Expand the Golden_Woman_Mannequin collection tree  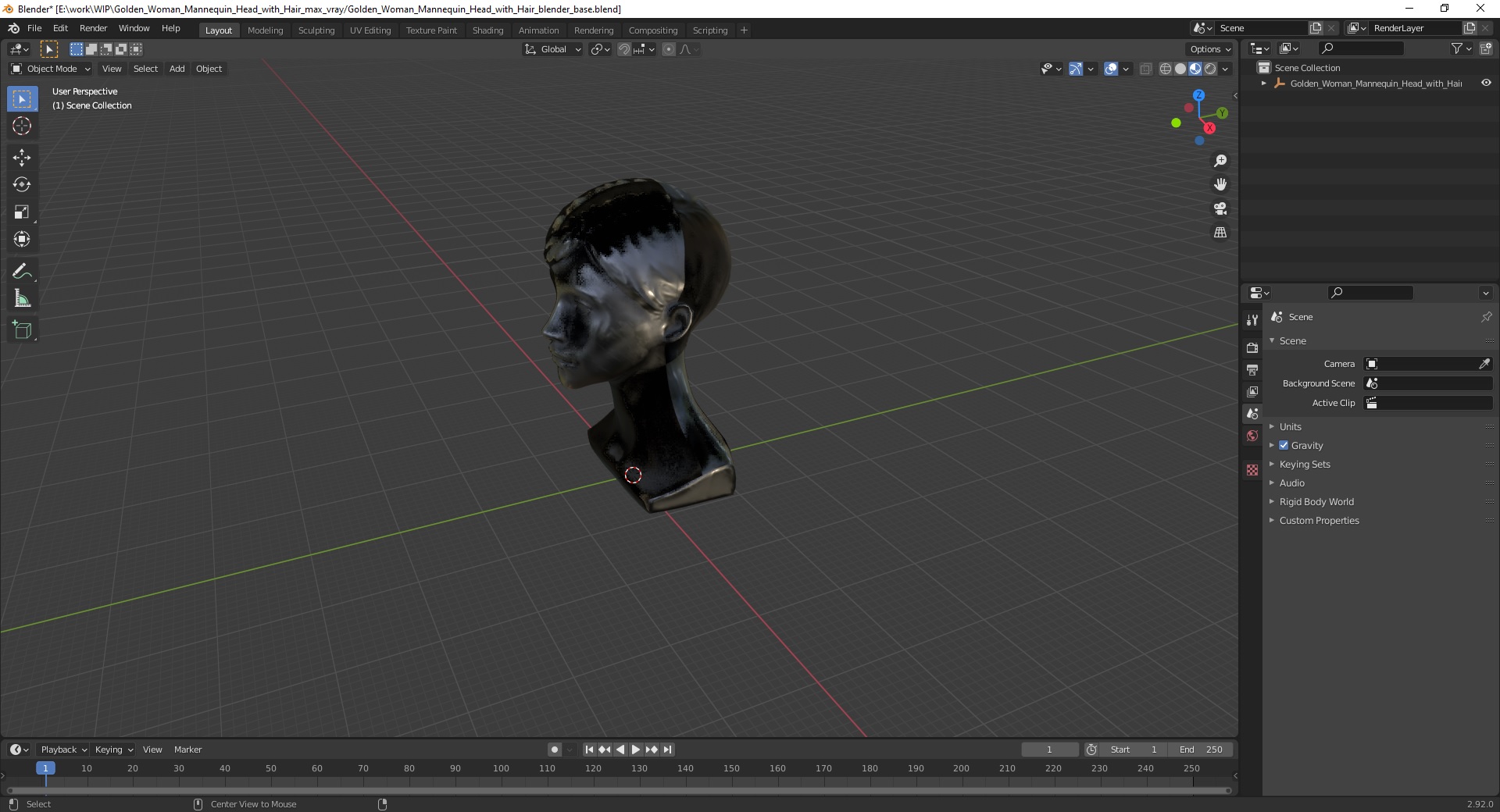1264,83
